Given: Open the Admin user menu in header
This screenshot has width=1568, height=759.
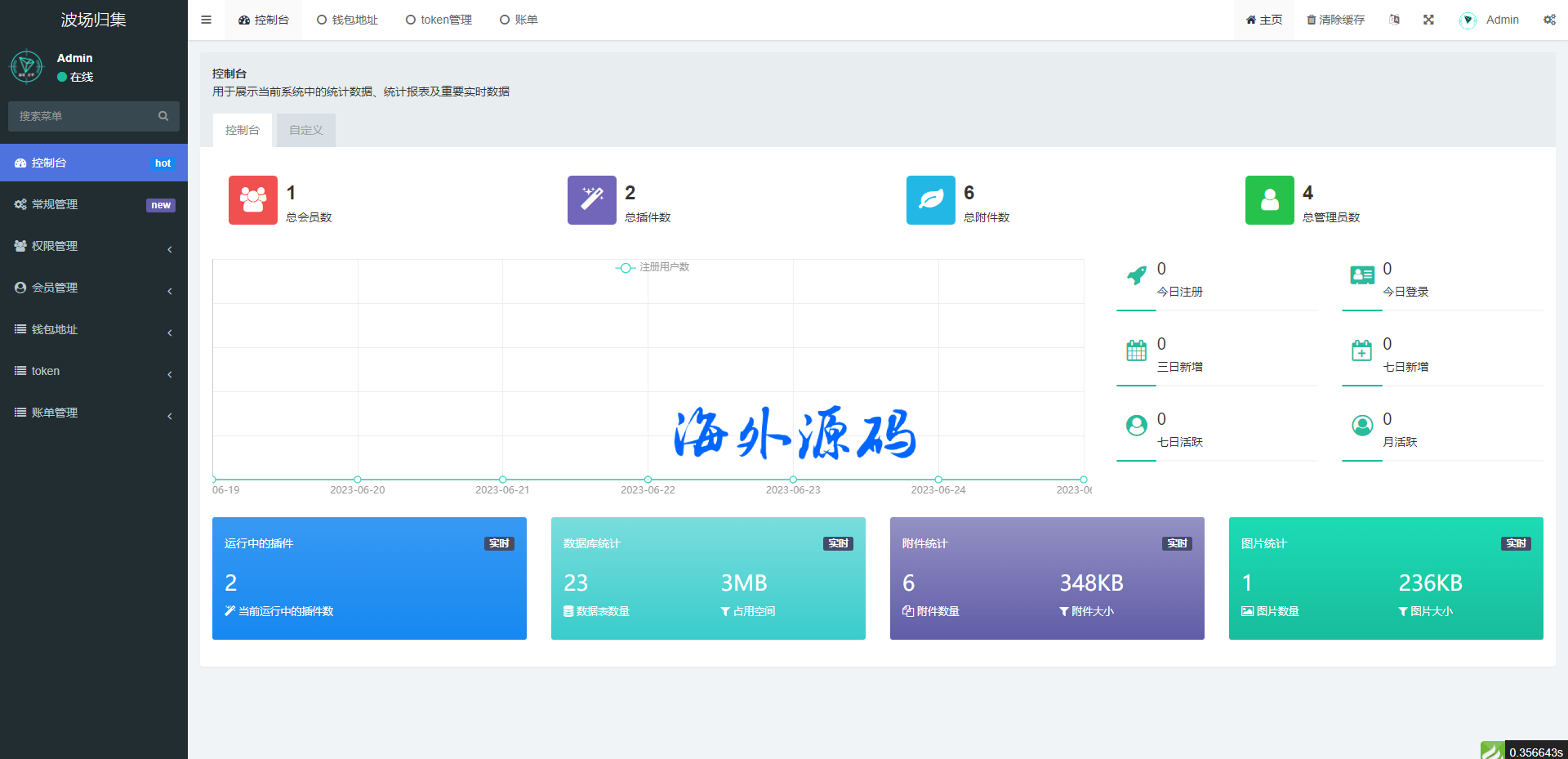Looking at the screenshot, I should click(1490, 20).
